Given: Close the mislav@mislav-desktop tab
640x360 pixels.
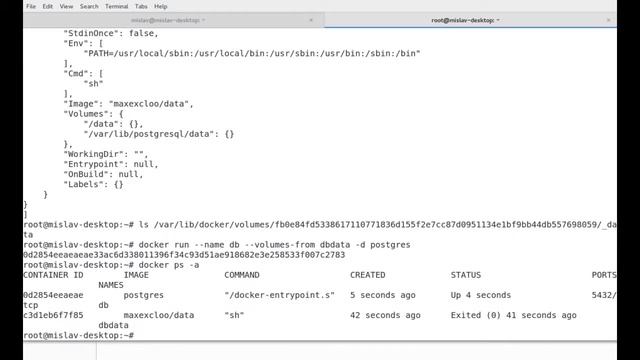Looking at the screenshot, I should click(x=311, y=20).
